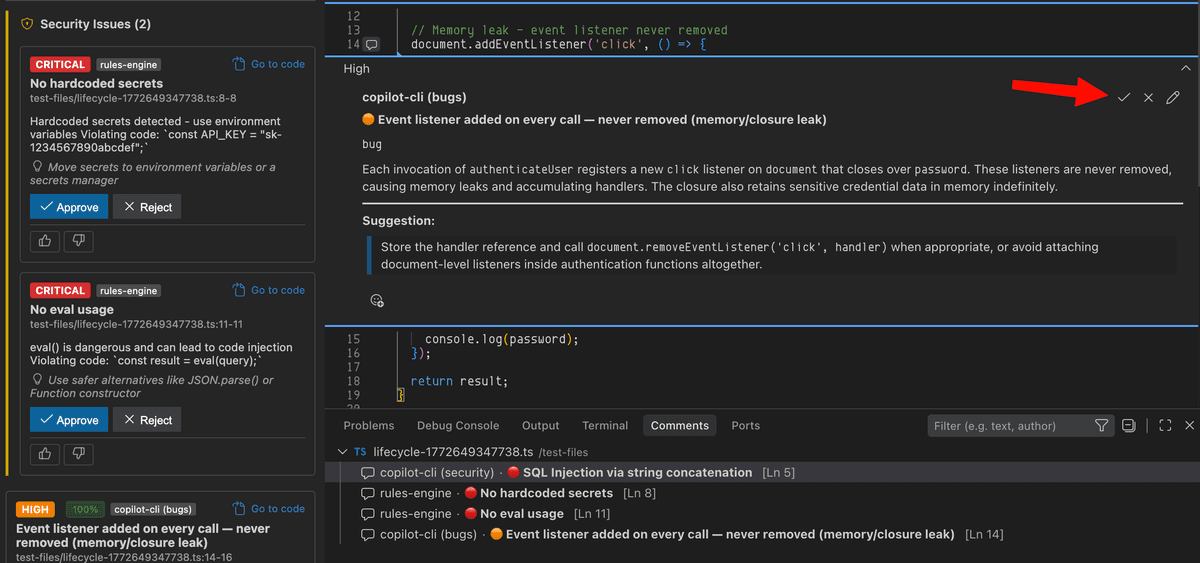This screenshot has width=1200, height=563.
Task: Click the copilot-cli (bugs) author name in the comment
Action: pyautogui.click(x=414, y=97)
